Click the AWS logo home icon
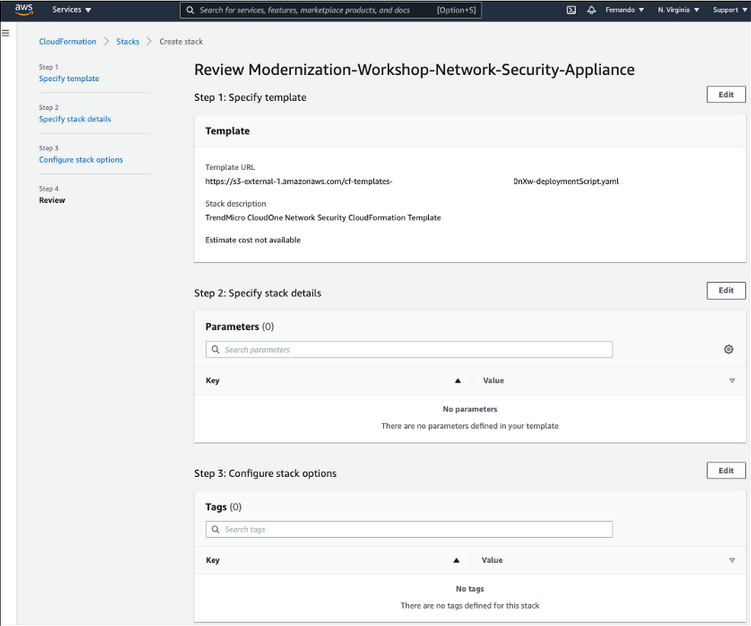 click(23, 9)
